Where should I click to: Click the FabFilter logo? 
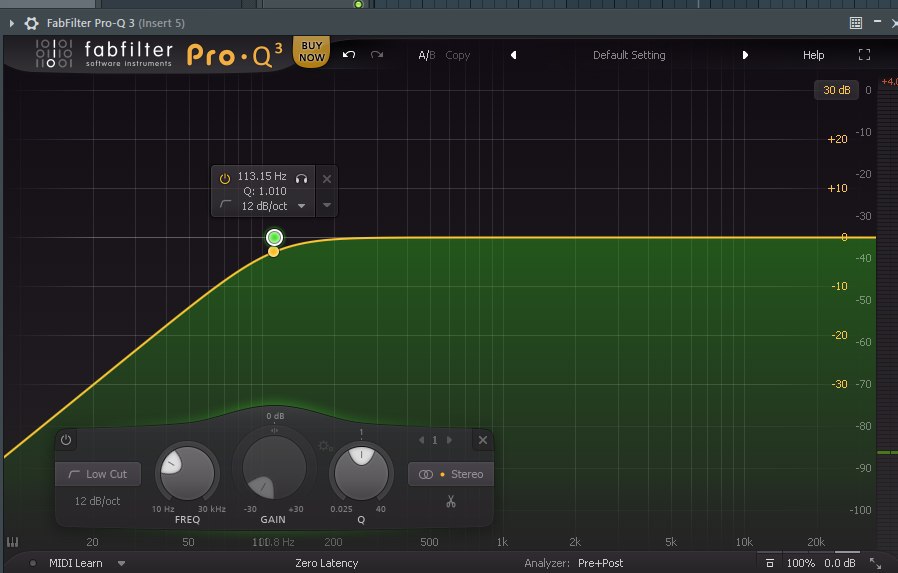pos(104,53)
